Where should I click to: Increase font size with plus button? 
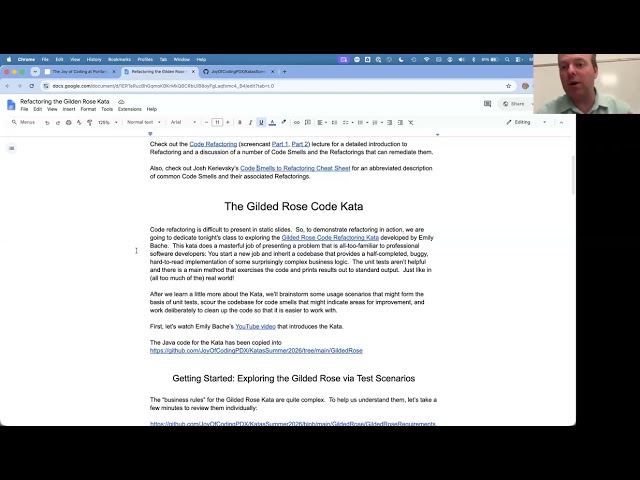coord(228,122)
